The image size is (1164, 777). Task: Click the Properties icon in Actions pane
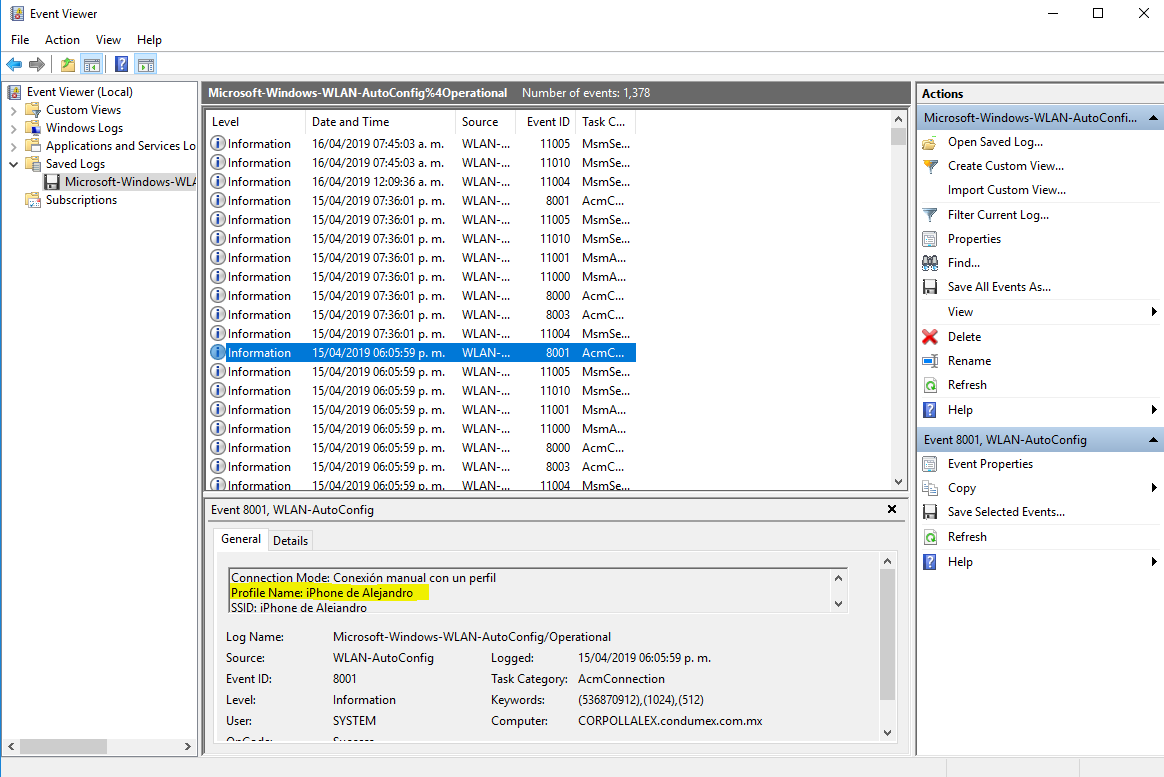click(x=929, y=239)
